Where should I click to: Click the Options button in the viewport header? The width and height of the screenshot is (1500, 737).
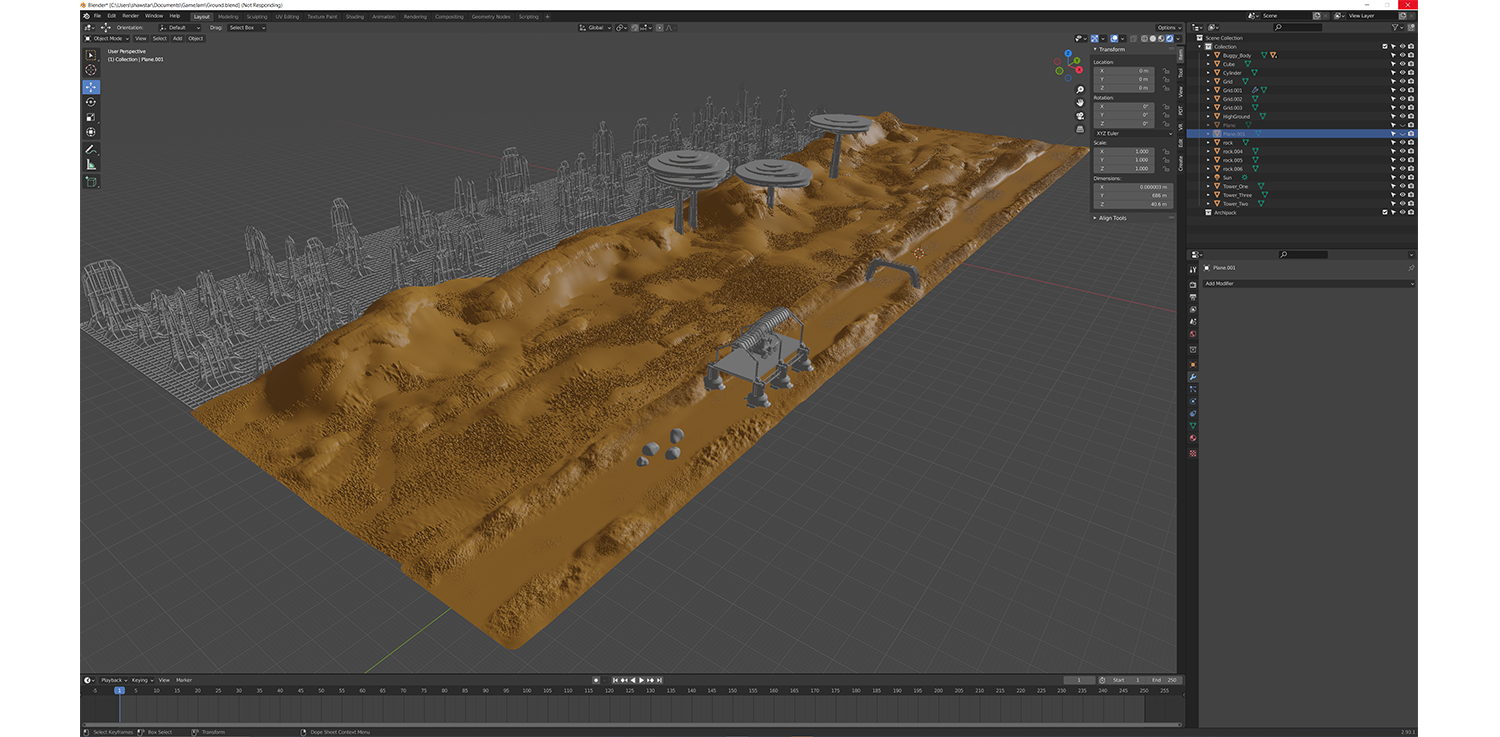[x=1168, y=28]
